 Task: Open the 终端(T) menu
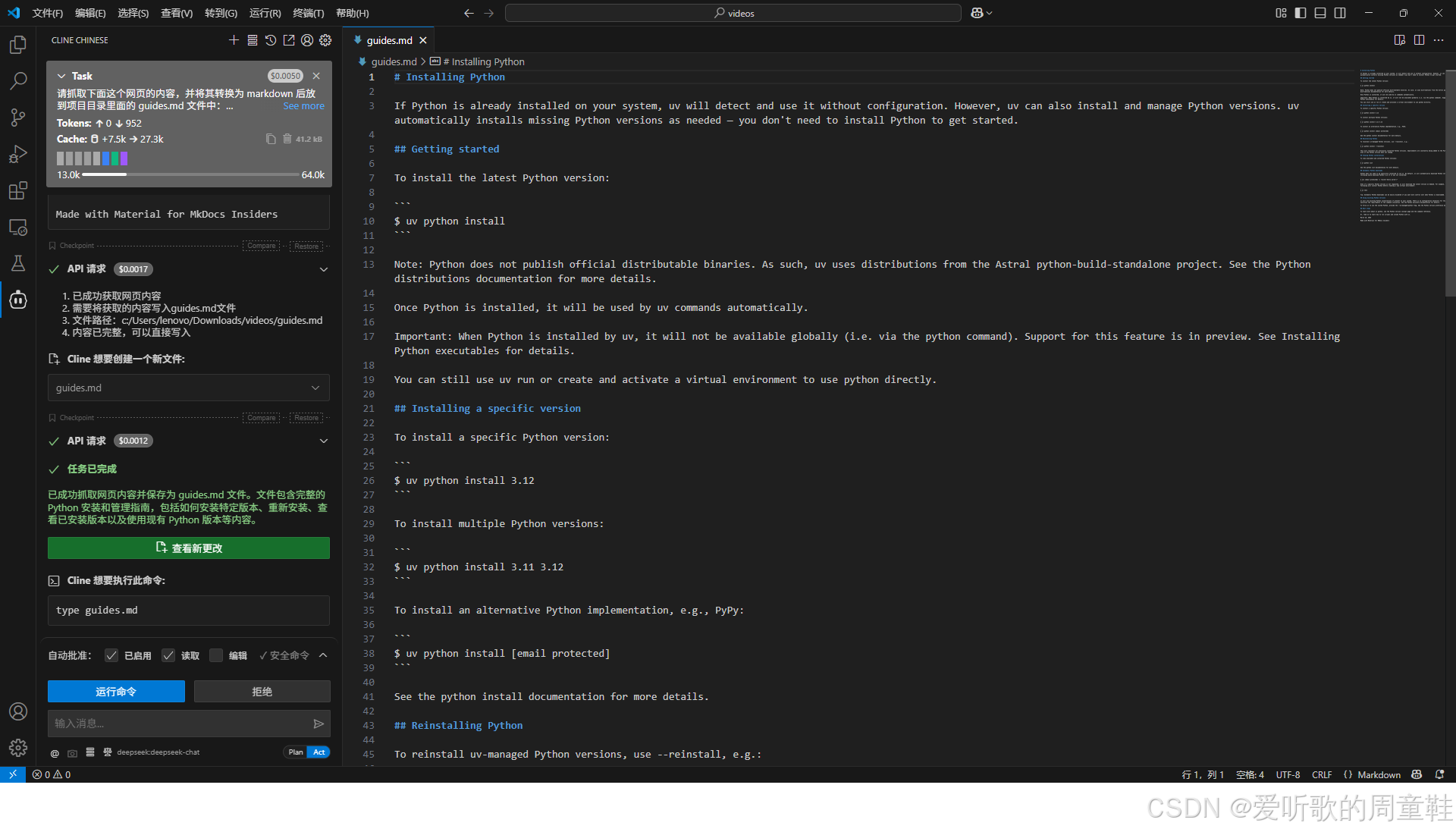click(x=309, y=13)
